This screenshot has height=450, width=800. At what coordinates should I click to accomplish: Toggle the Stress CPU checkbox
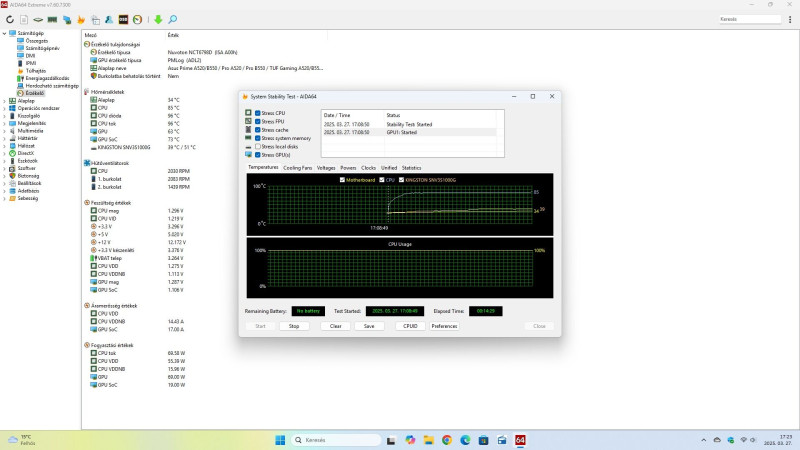point(258,113)
